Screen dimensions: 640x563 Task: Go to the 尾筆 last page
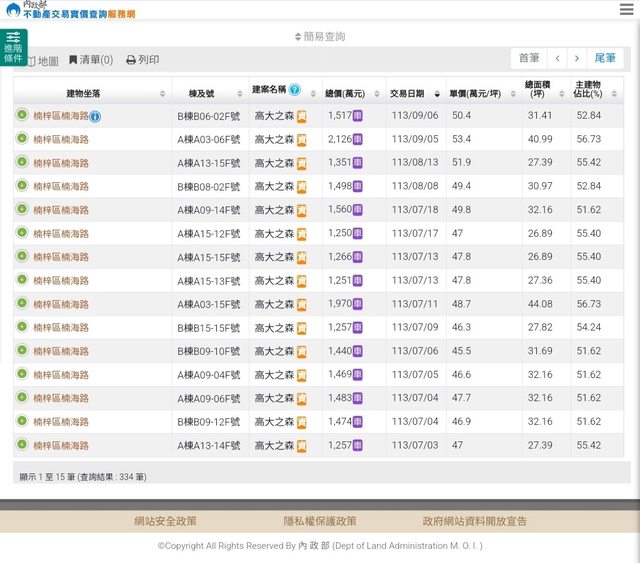point(605,59)
